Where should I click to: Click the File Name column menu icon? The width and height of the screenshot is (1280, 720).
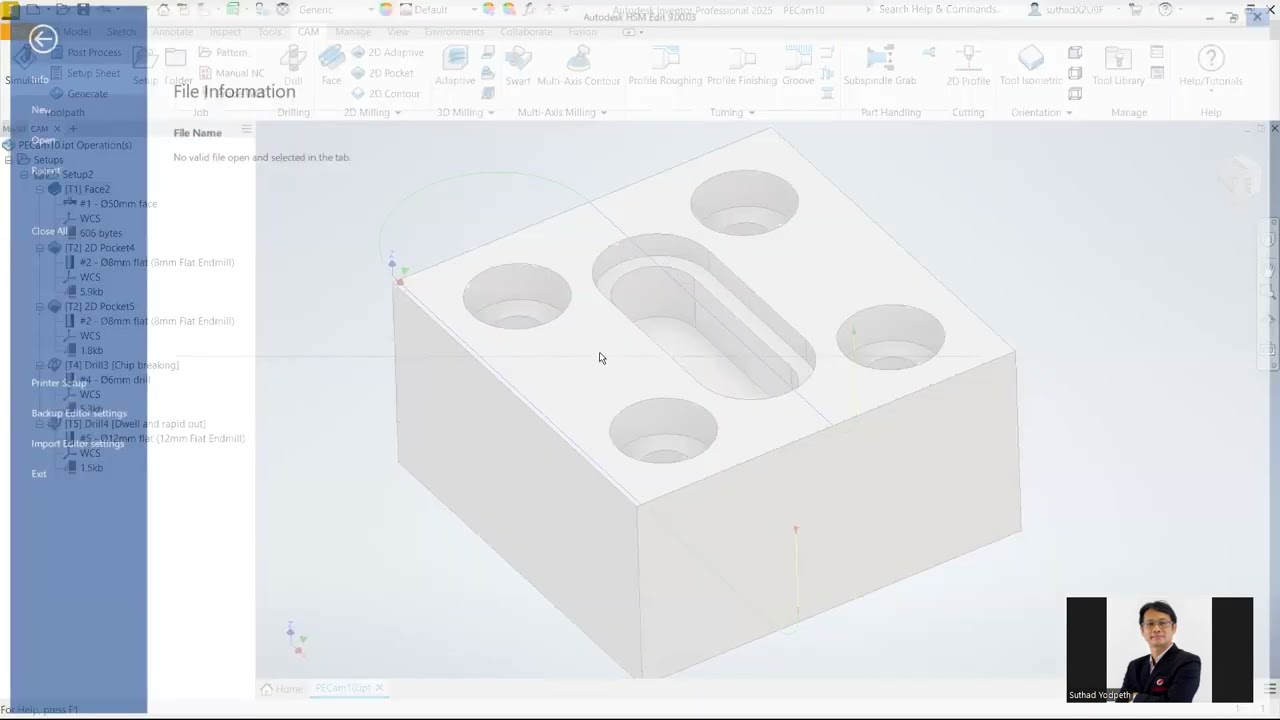coord(246,129)
